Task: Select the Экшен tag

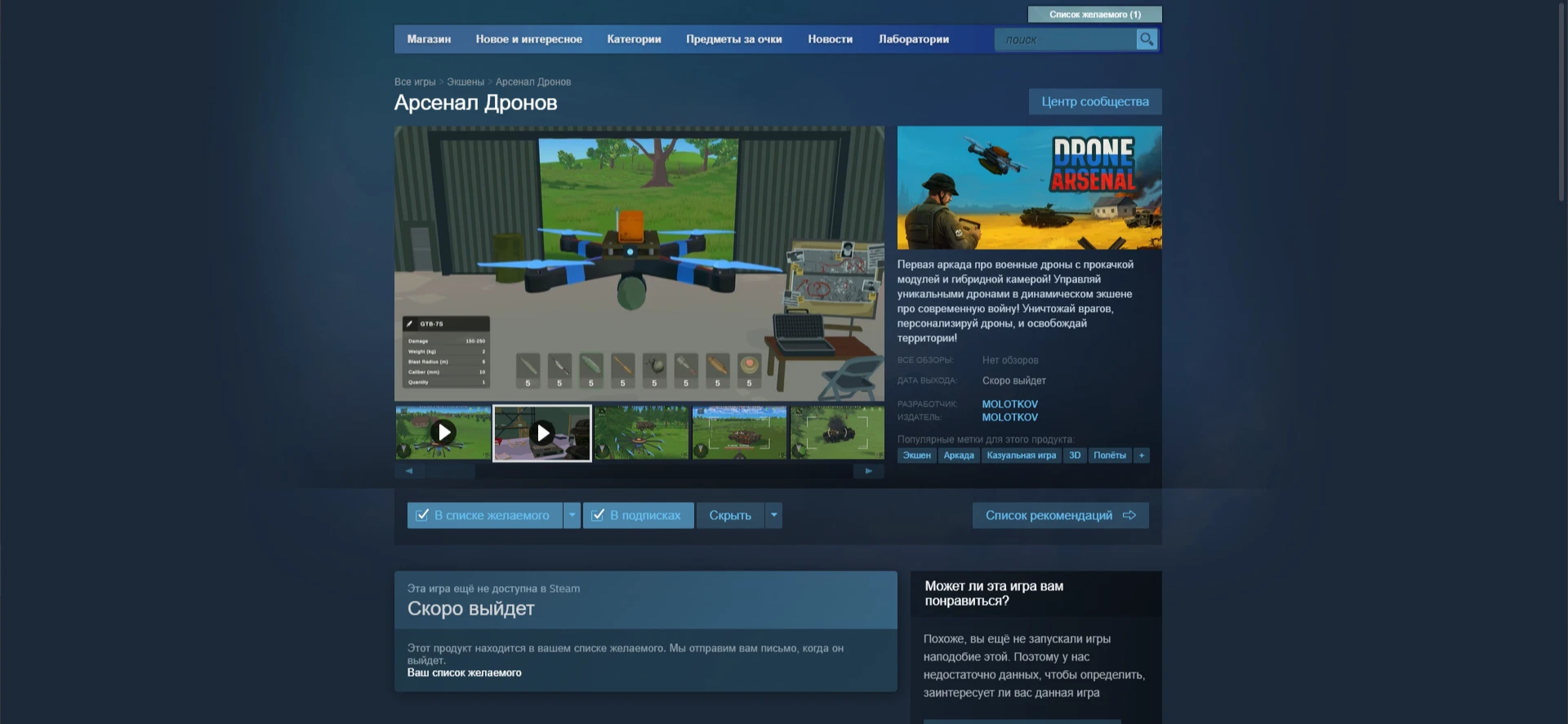Action: 916,455
